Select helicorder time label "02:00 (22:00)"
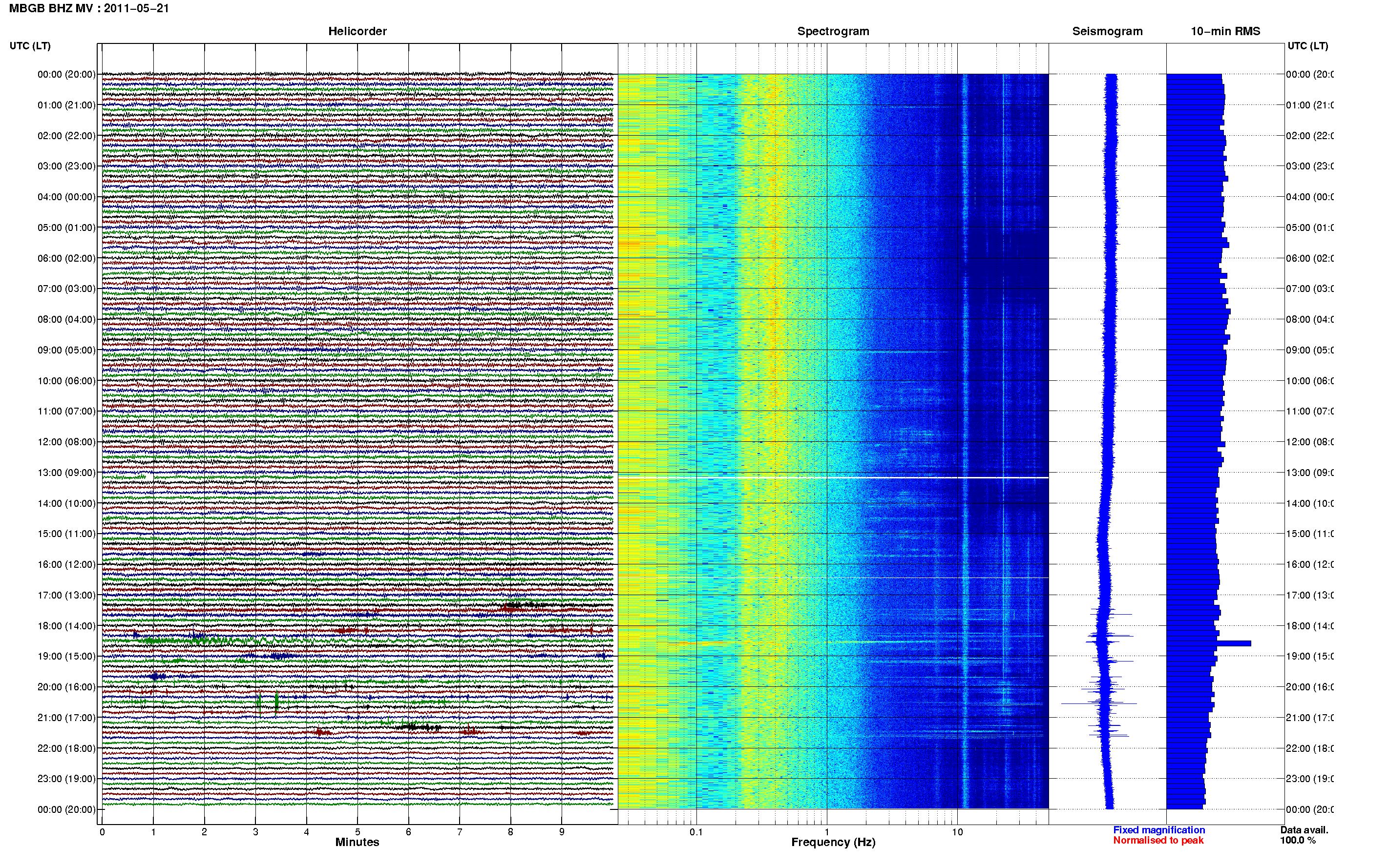 click(x=66, y=136)
